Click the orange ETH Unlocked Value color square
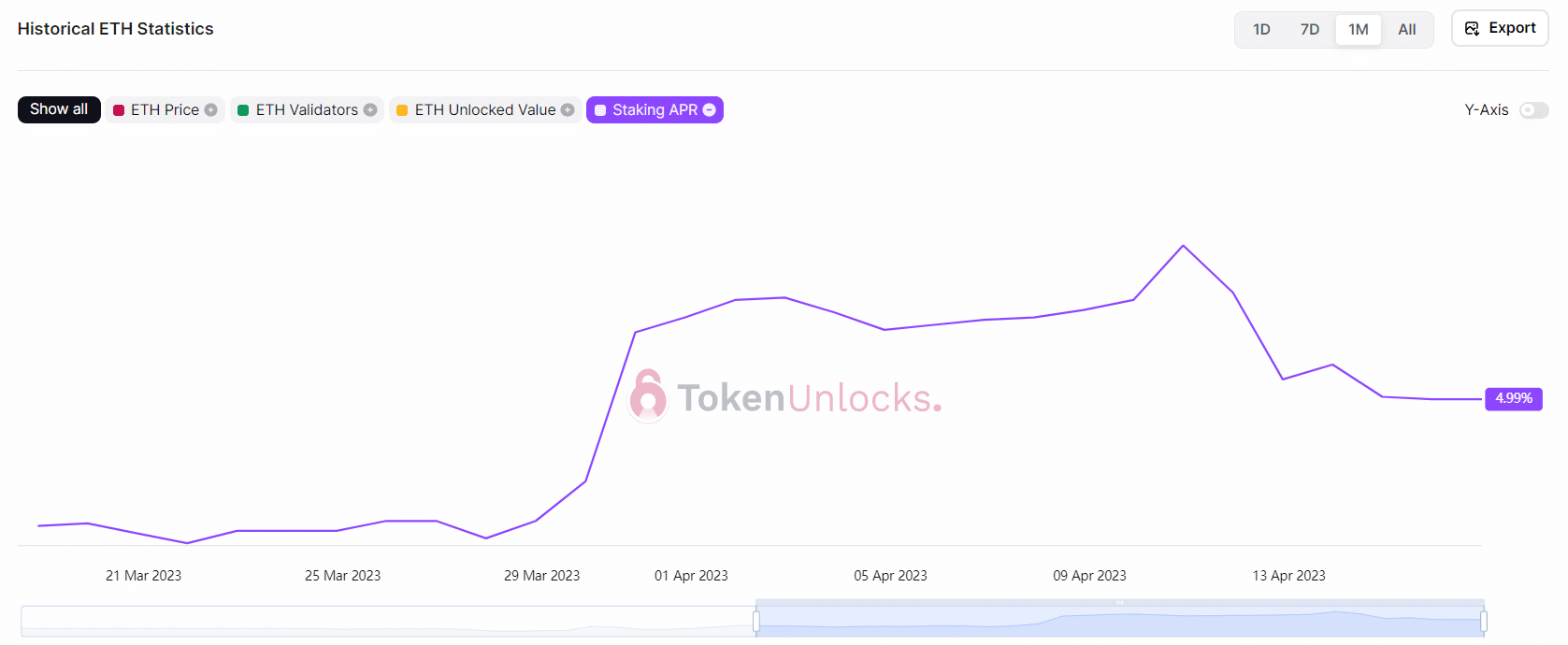 402,110
